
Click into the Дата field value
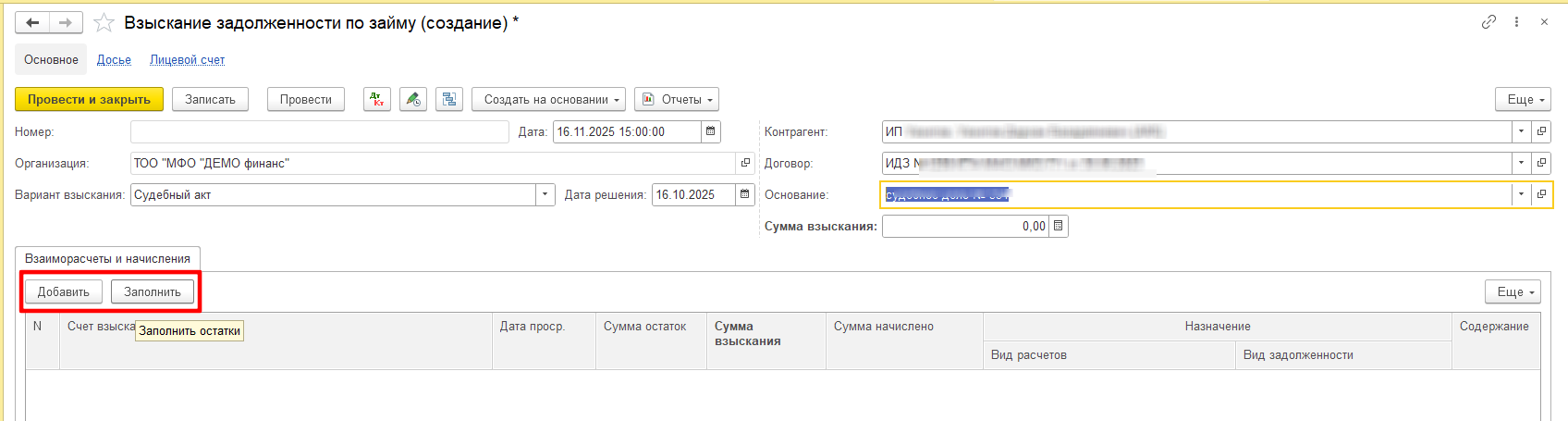pyautogui.click(x=627, y=131)
